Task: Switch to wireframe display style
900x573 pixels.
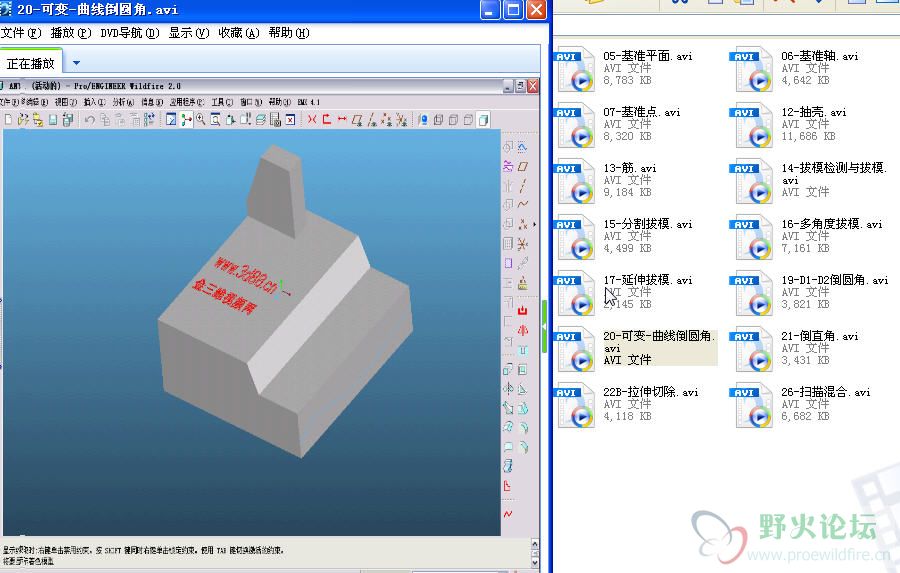Action: pos(438,119)
